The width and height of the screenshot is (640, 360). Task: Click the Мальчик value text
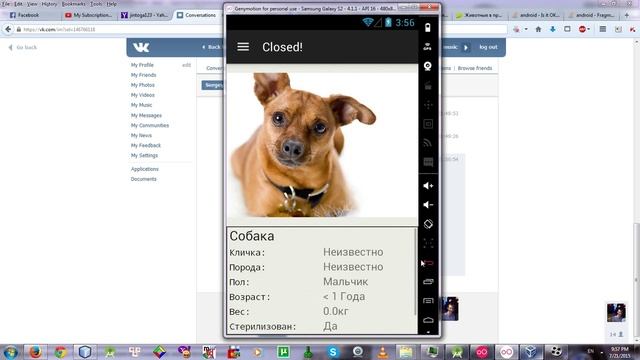click(x=345, y=282)
